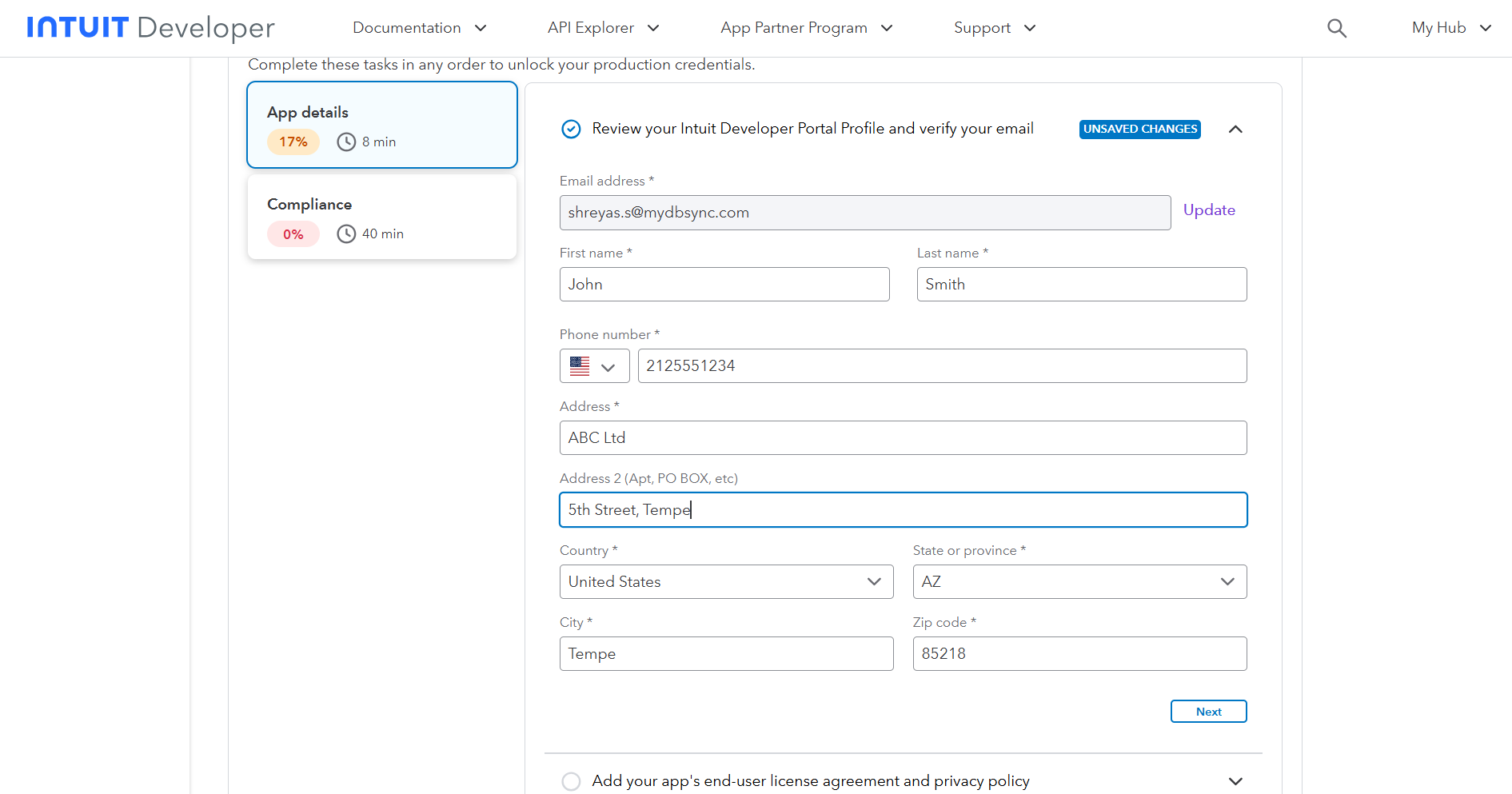
Task: Click the Intuit Developer logo
Action: pyautogui.click(x=150, y=28)
